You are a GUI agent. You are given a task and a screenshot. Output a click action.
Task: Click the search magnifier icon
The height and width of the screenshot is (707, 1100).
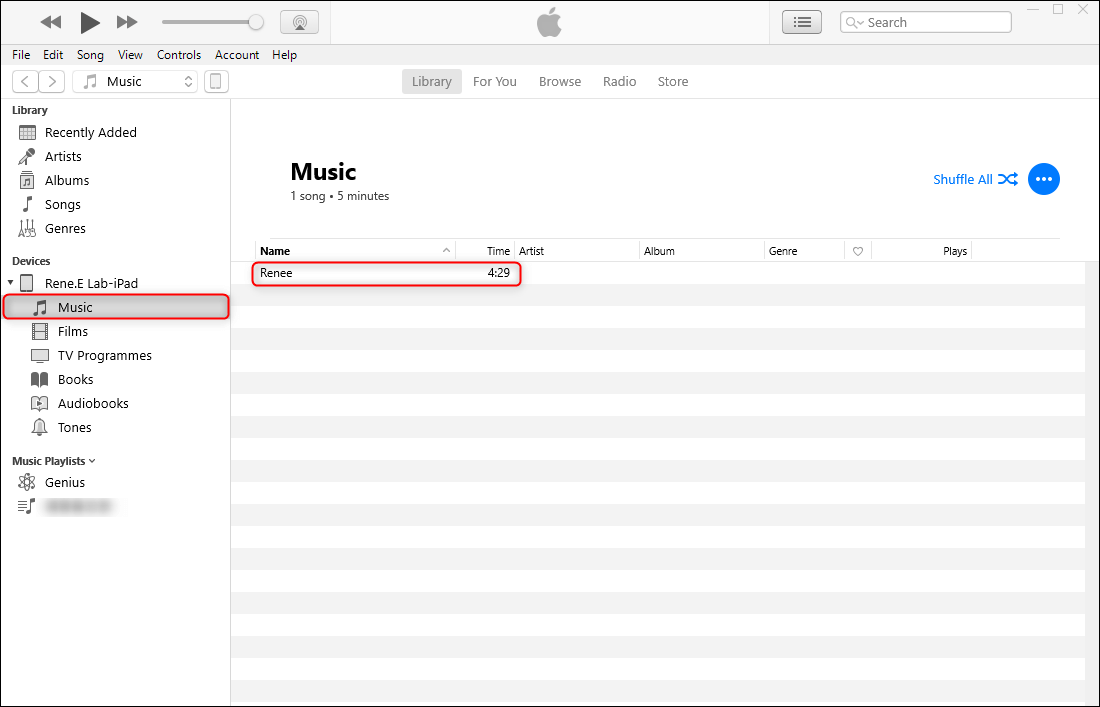pos(854,22)
